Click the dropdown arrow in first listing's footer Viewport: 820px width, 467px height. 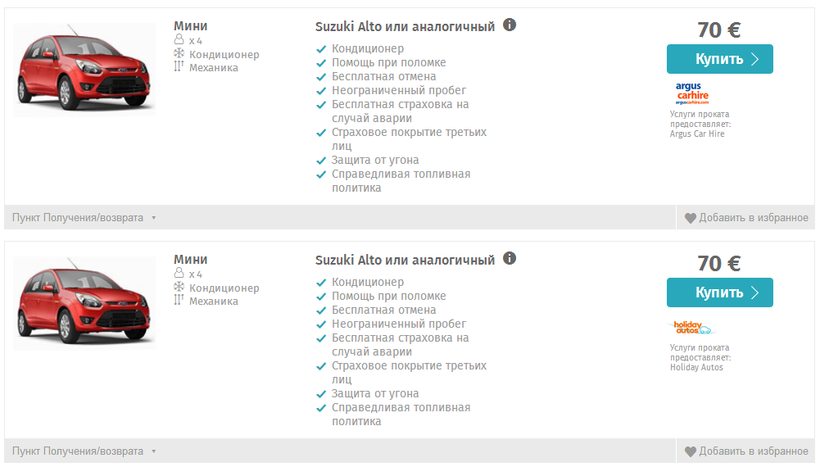pos(154,218)
